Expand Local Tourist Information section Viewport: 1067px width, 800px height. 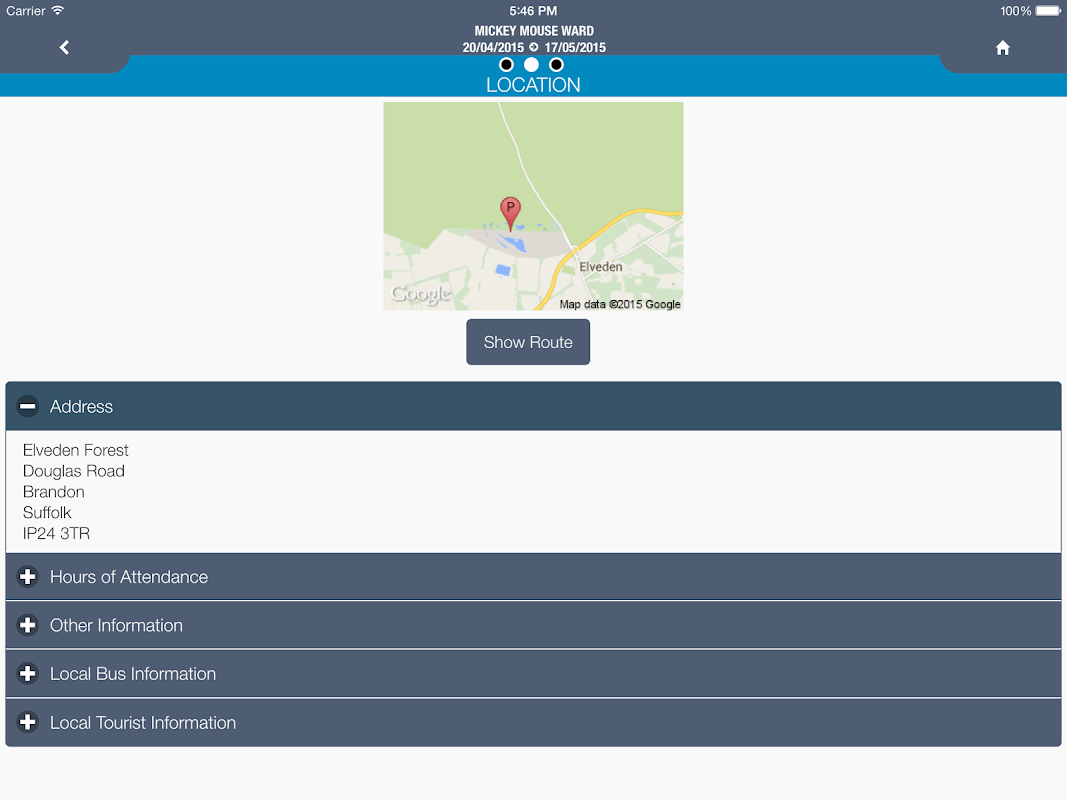[534, 722]
